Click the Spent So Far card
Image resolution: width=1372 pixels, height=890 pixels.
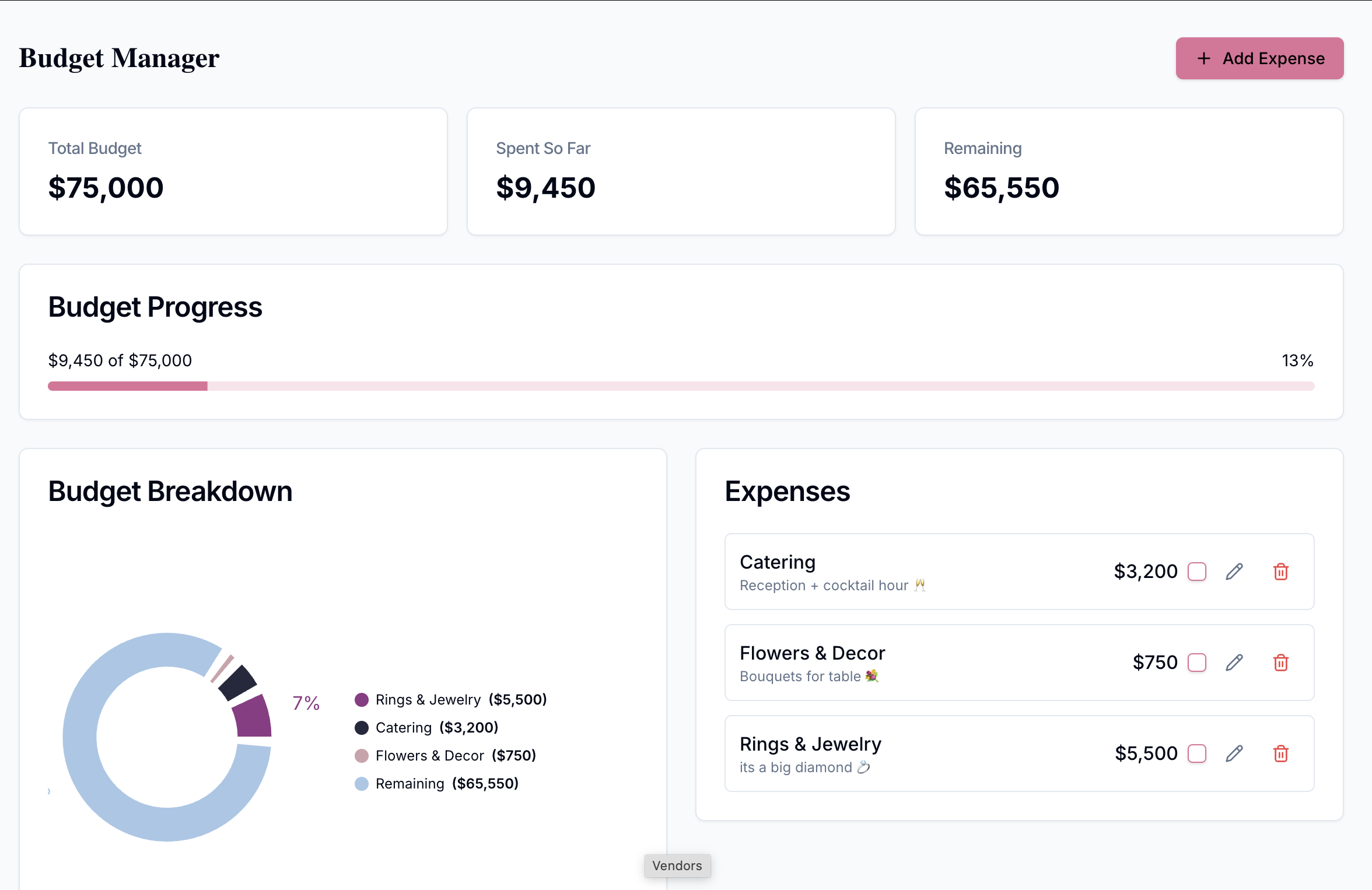[x=681, y=171]
